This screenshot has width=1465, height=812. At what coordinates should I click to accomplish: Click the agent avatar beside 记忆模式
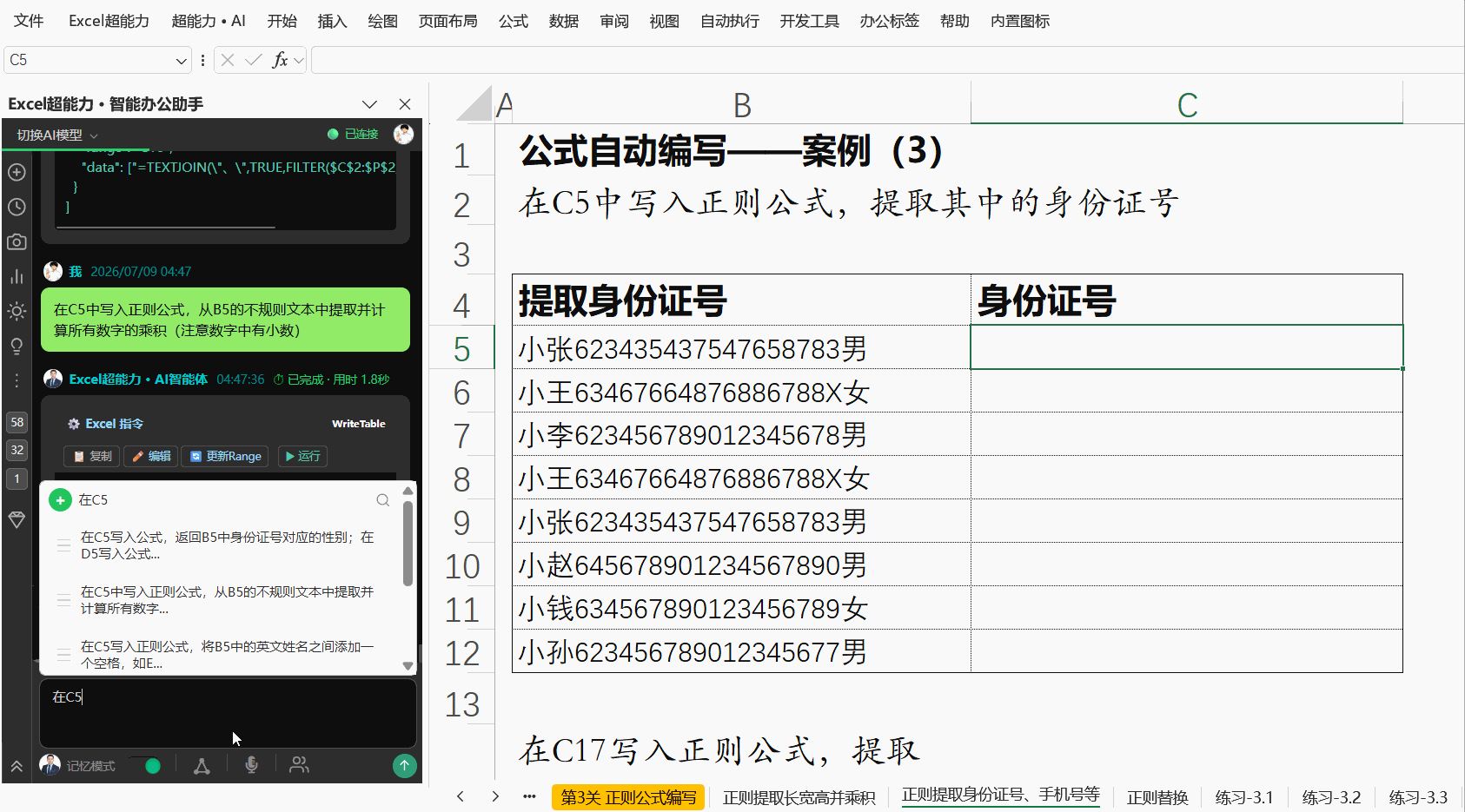50,765
